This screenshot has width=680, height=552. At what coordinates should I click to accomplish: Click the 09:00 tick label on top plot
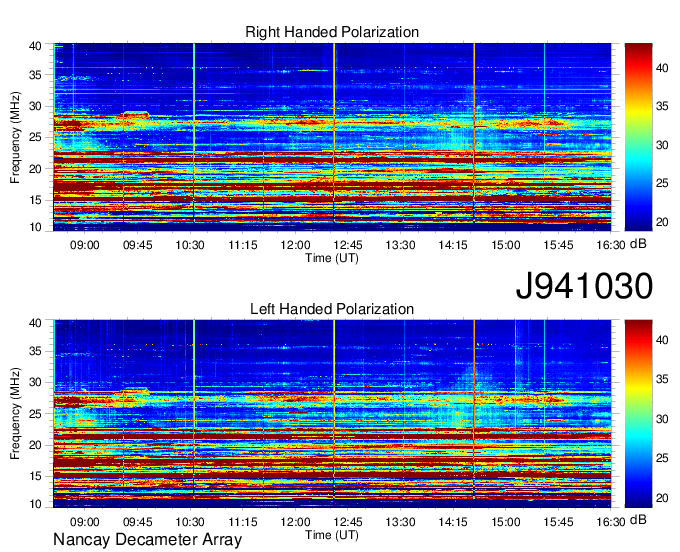pos(85,245)
